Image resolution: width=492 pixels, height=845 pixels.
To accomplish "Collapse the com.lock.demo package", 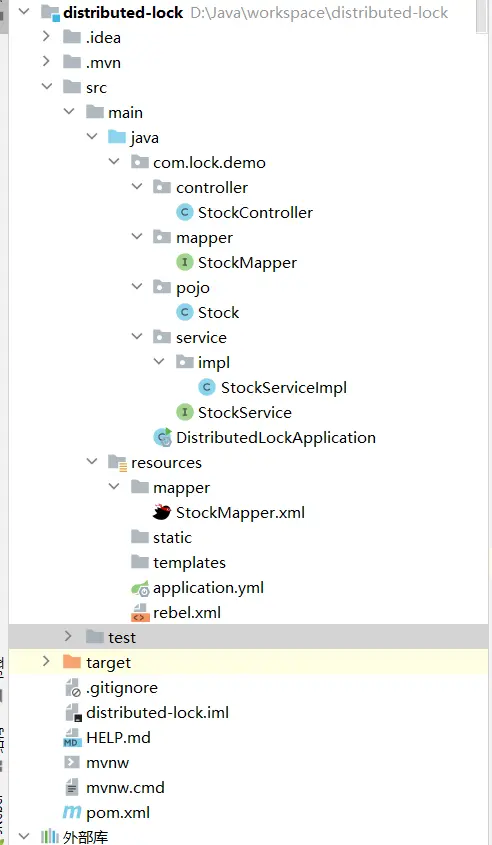I will [x=114, y=162].
